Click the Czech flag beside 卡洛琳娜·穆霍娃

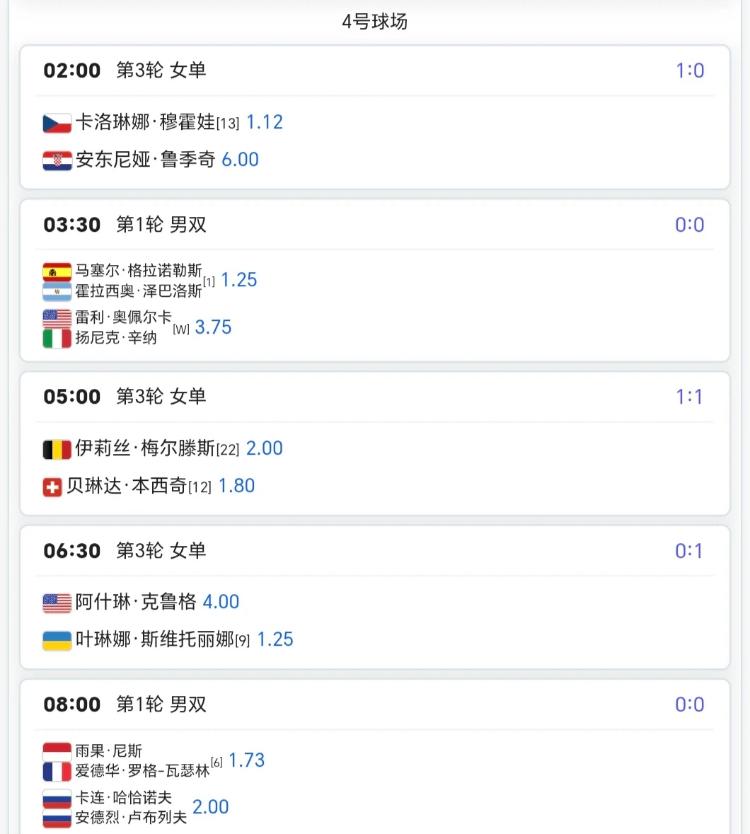pyautogui.click(x=57, y=123)
